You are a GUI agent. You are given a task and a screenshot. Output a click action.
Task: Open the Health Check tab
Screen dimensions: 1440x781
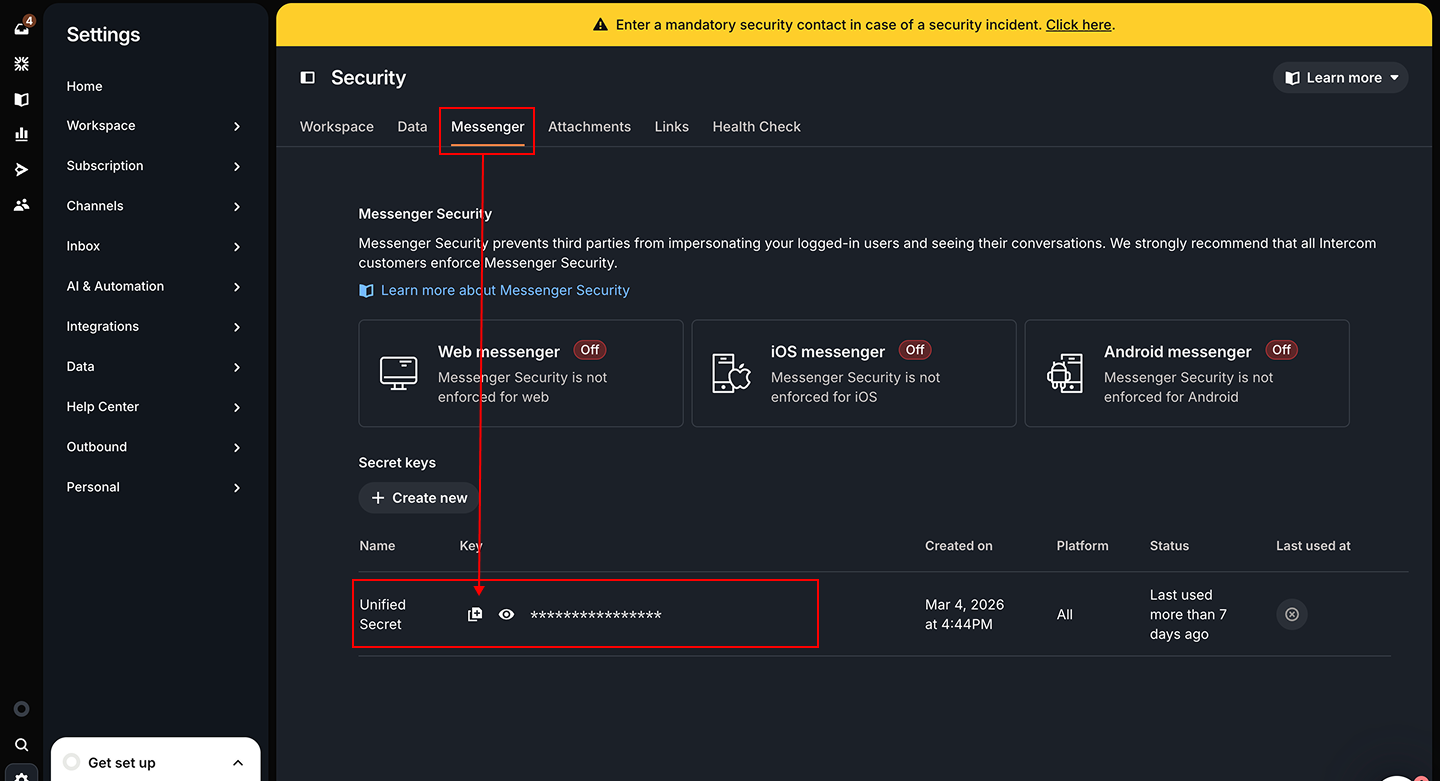tap(757, 127)
